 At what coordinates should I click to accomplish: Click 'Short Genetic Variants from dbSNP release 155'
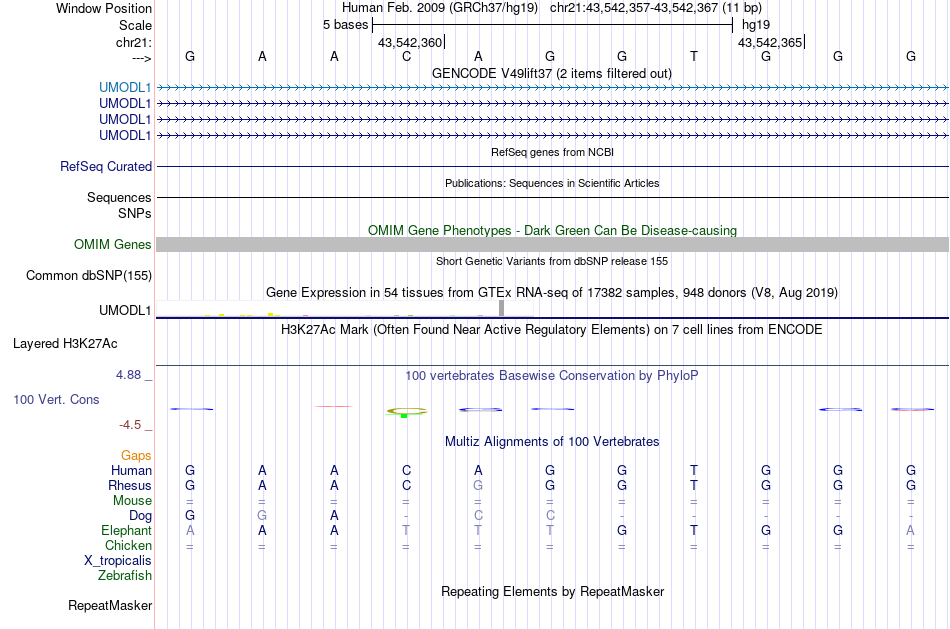pos(552,261)
